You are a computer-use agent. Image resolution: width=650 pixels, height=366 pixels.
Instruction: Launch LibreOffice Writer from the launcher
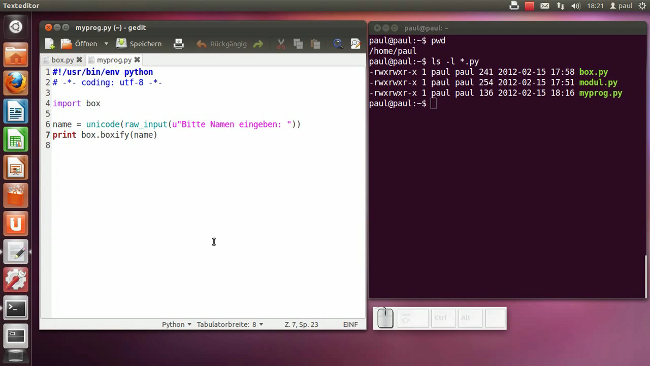pos(16,111)
